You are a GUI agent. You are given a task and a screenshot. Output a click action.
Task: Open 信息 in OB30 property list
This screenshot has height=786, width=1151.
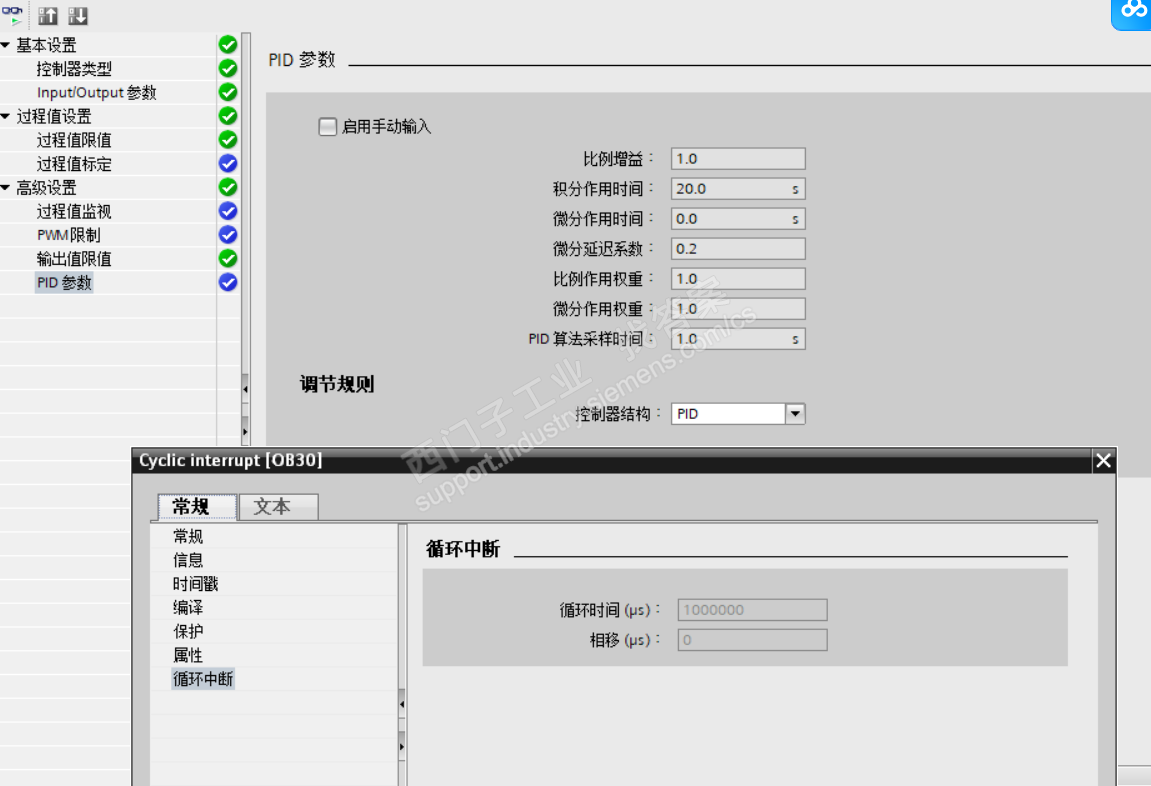(x=188, y=560)
